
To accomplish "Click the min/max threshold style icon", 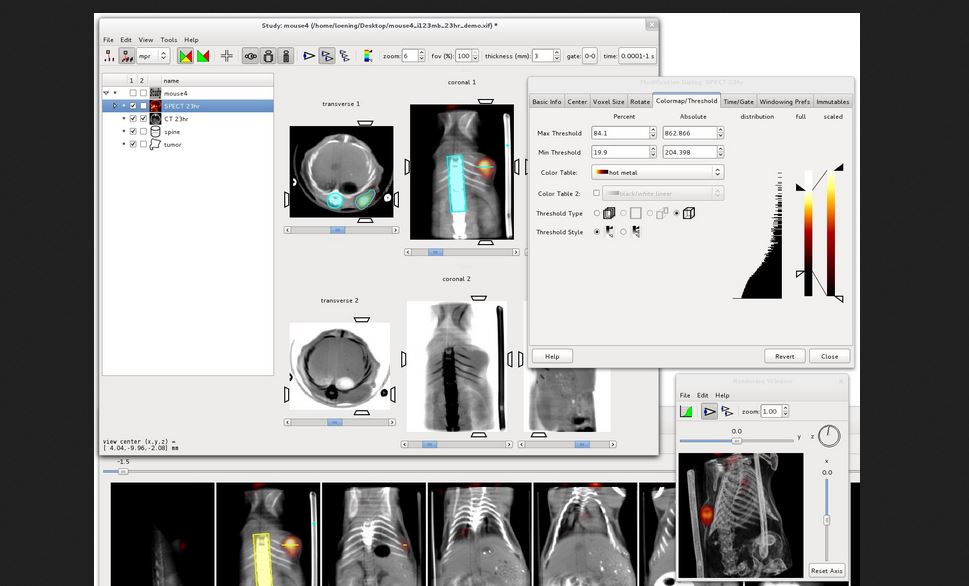I will click(610, 232).
